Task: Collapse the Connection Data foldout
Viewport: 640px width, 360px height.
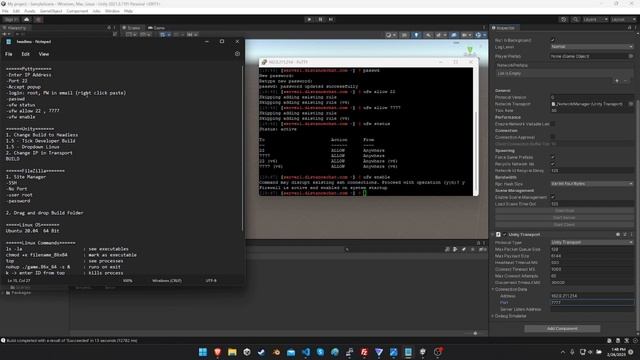Action: point(493,289)
